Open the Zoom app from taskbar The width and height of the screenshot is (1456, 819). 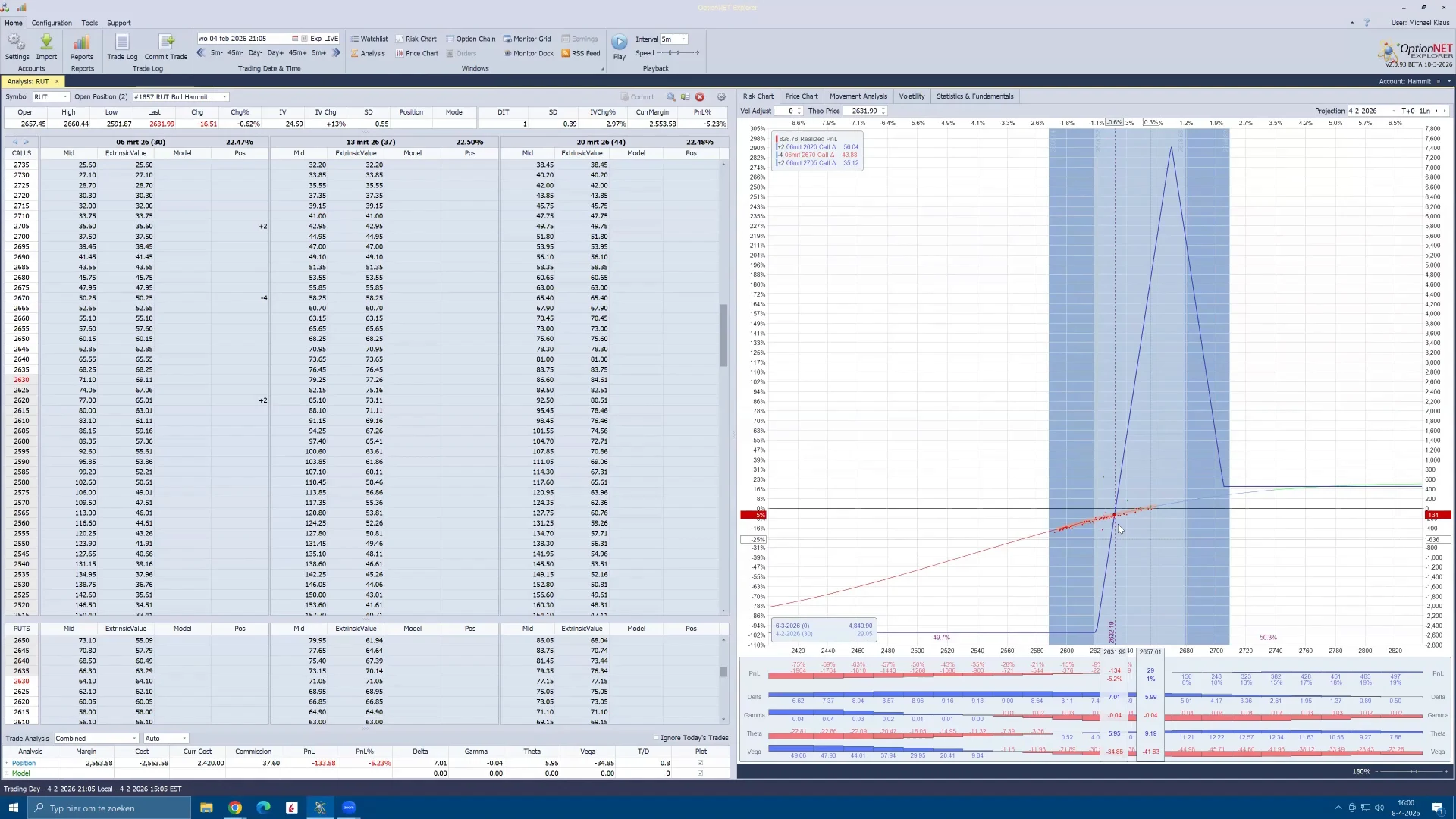click(349, 808)
